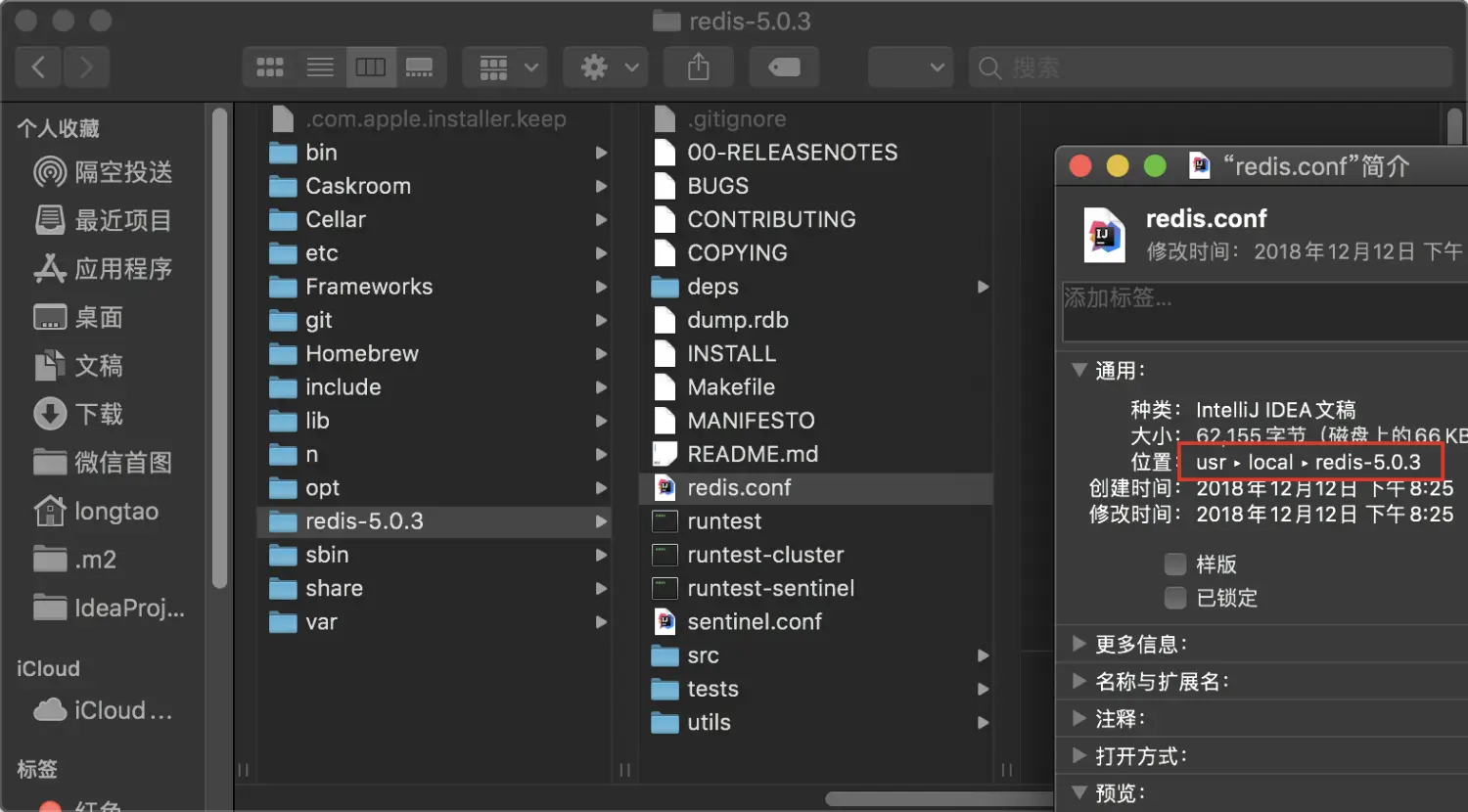Image resolution: width=1468 pixels, height=812 pixels.
Task: Open the empty toolbar dropdown beside search
Action: [x=910, y=68]
